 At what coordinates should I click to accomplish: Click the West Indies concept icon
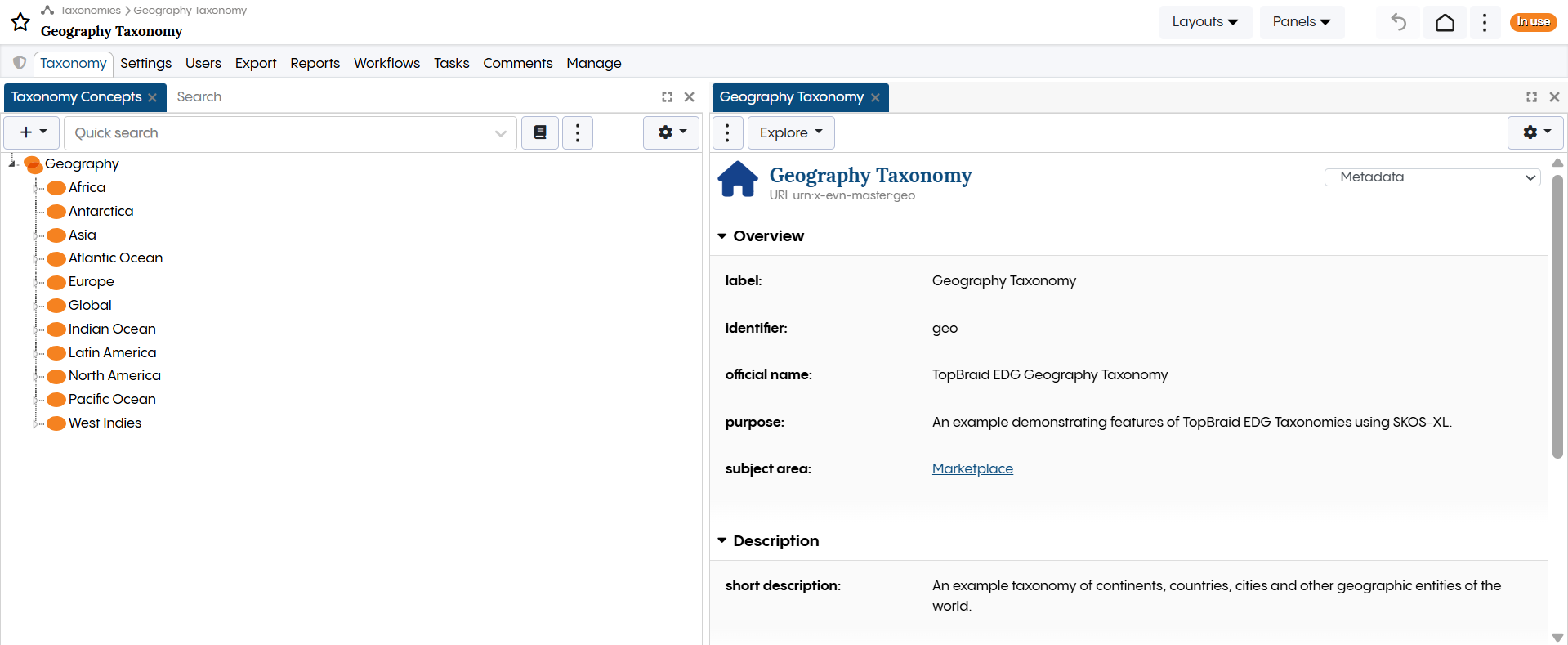pos(56,423)
